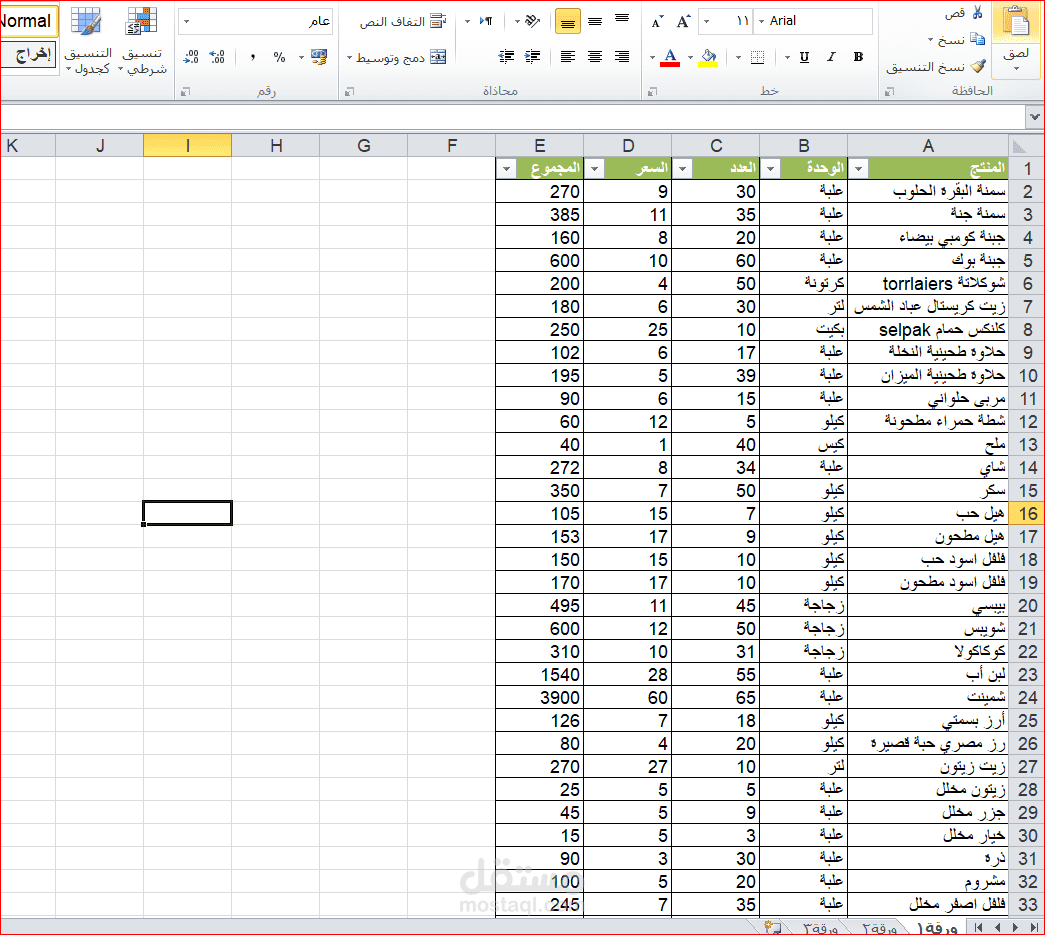Image resolution: width=1045 pixels, height=935 pixels.
Task: Select the Normal cell style
Action: 29,21
